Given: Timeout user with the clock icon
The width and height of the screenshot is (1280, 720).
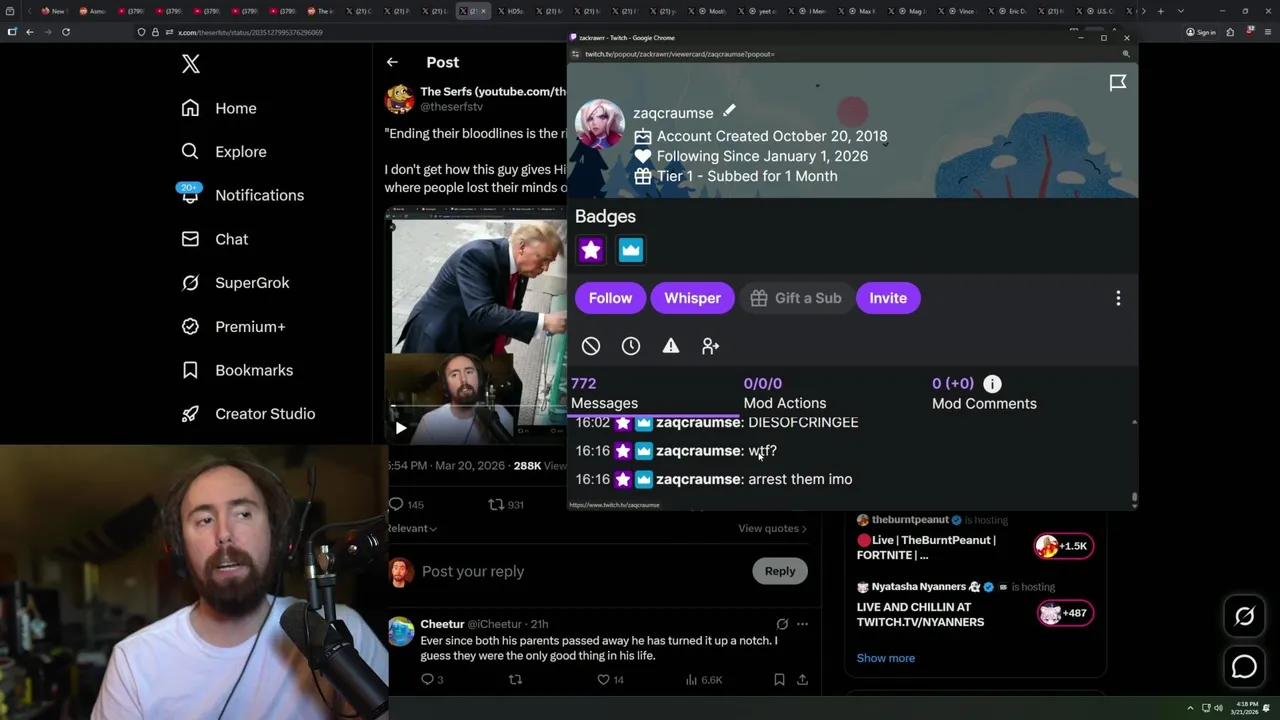Looking at the screenshot, I should click(x=631, y=346).
